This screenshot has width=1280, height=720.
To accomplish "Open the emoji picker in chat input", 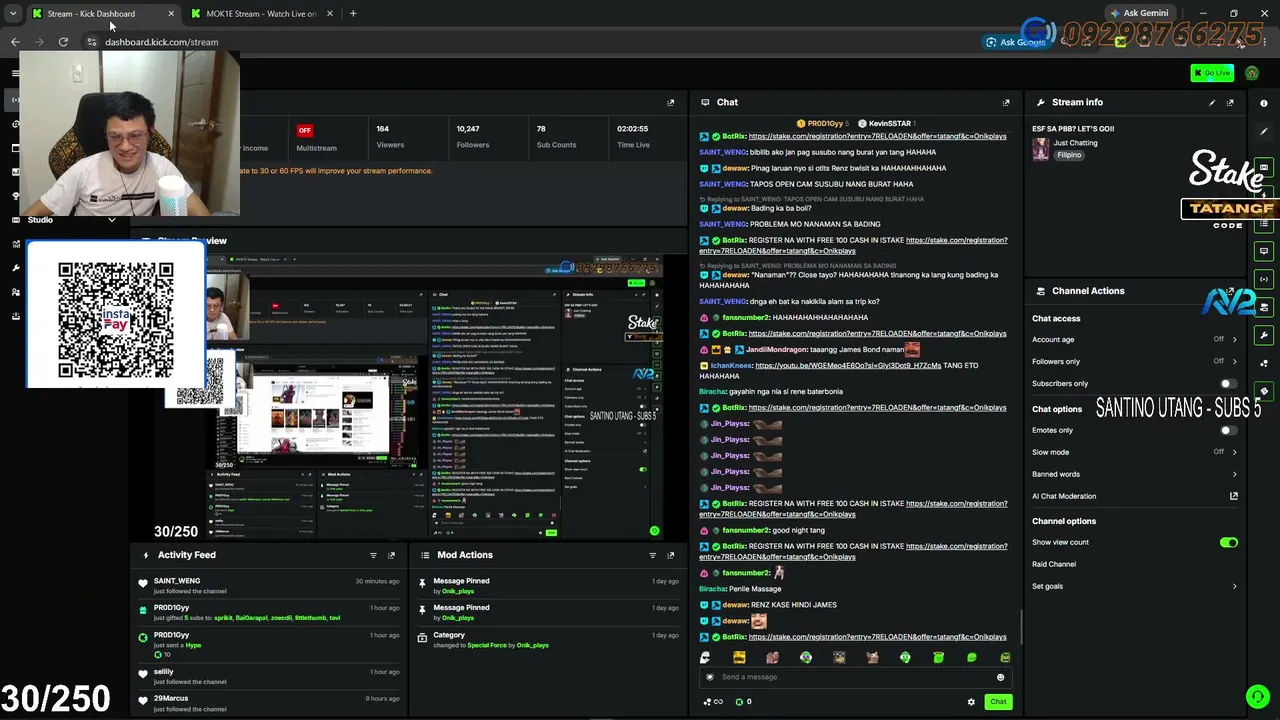I will tap(1000, 677).
